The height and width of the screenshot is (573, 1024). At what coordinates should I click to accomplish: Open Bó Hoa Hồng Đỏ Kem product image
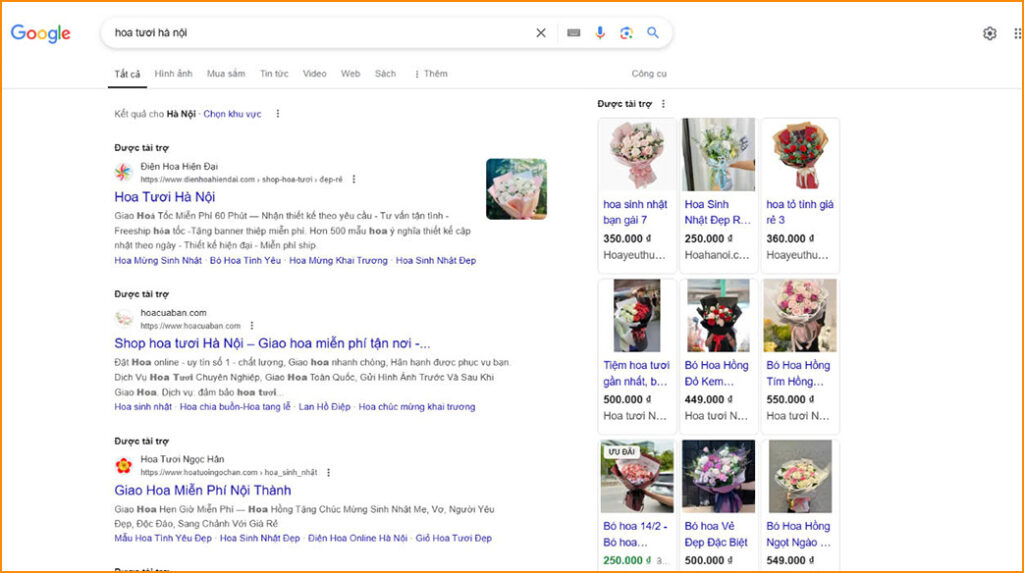[718, 316]
